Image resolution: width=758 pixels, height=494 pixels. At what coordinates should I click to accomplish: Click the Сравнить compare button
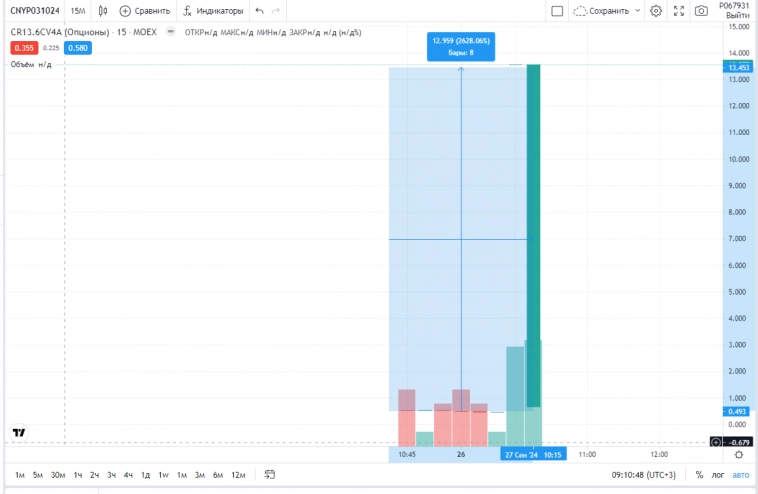tap(145, 11)
